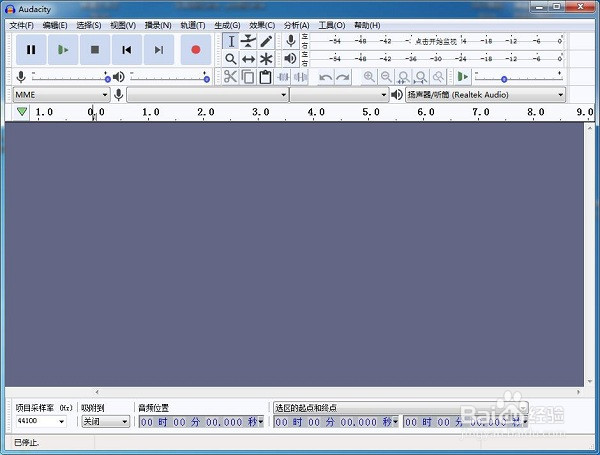Click the Cut scissors icon
This screenshot has height=455, width=600.
(230, 77)
